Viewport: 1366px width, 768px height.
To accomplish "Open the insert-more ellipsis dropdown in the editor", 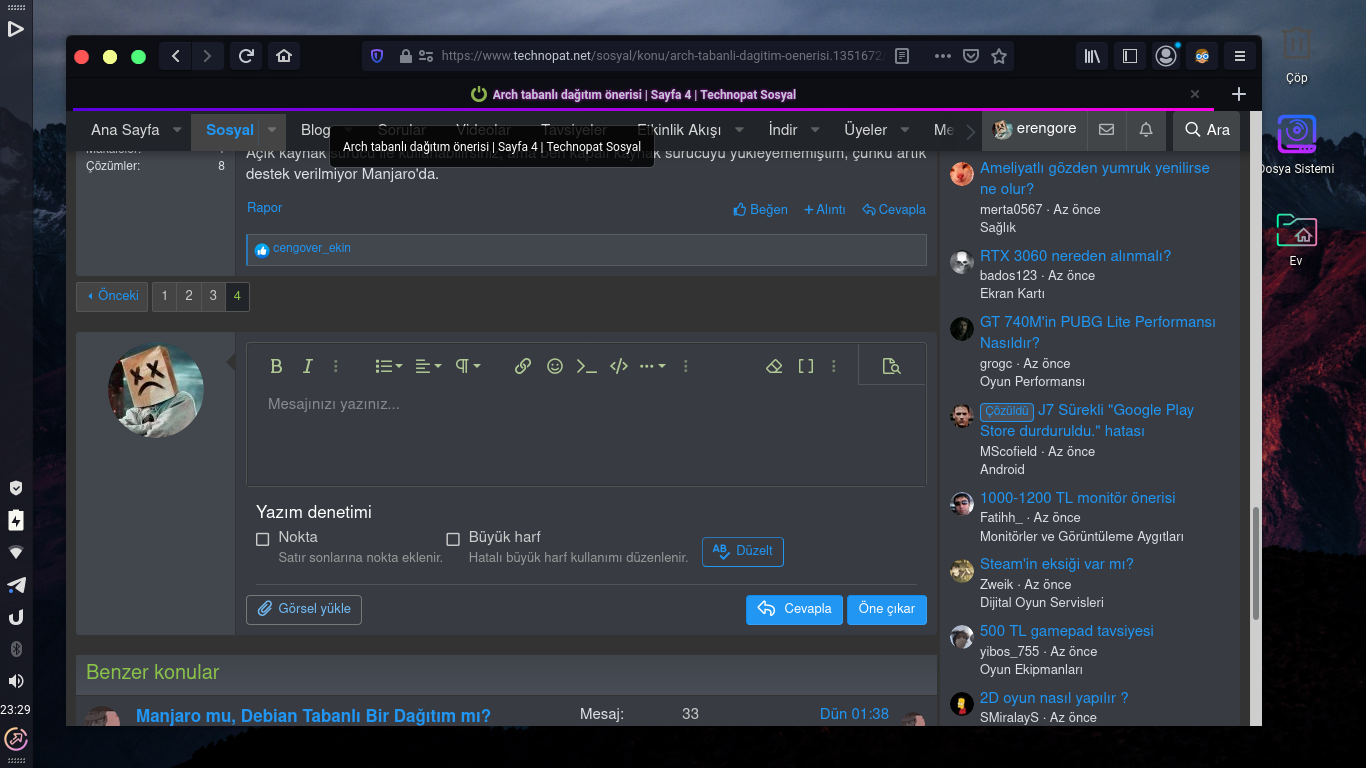I will pos(652,366).
